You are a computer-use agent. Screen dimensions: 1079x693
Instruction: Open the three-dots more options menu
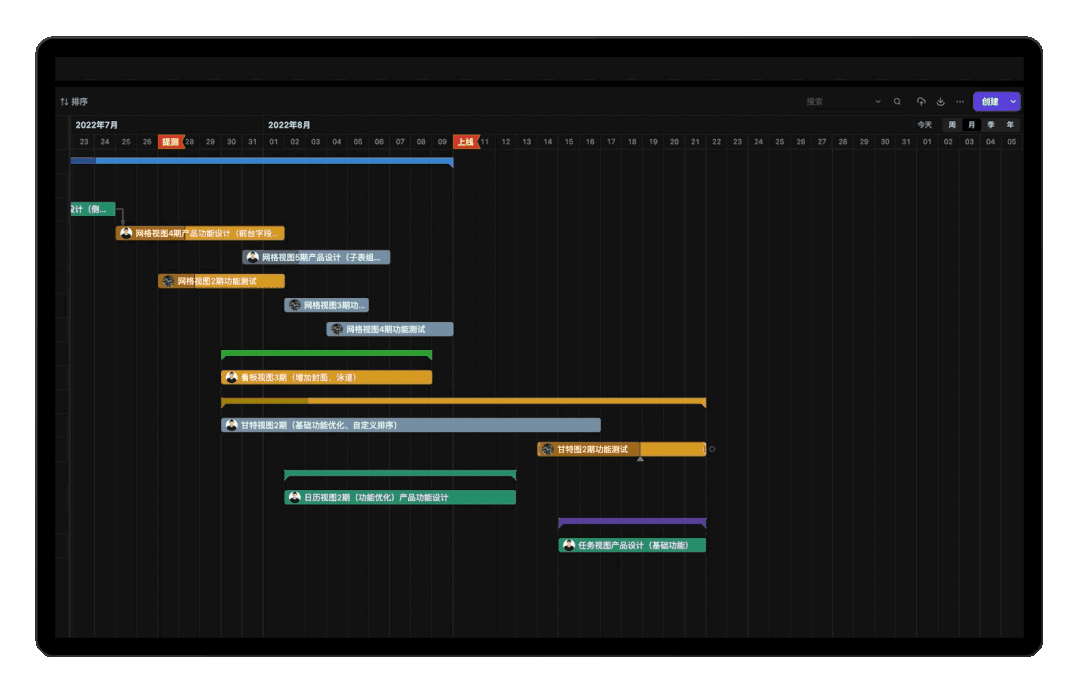click(960, 102)
